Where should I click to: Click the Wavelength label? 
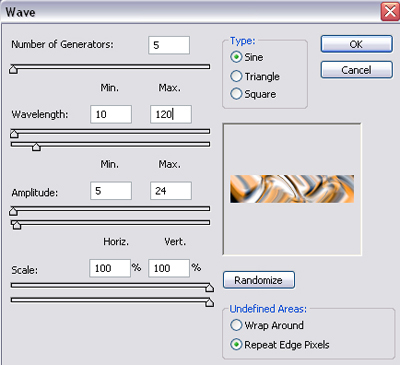(x=40, y=114)
